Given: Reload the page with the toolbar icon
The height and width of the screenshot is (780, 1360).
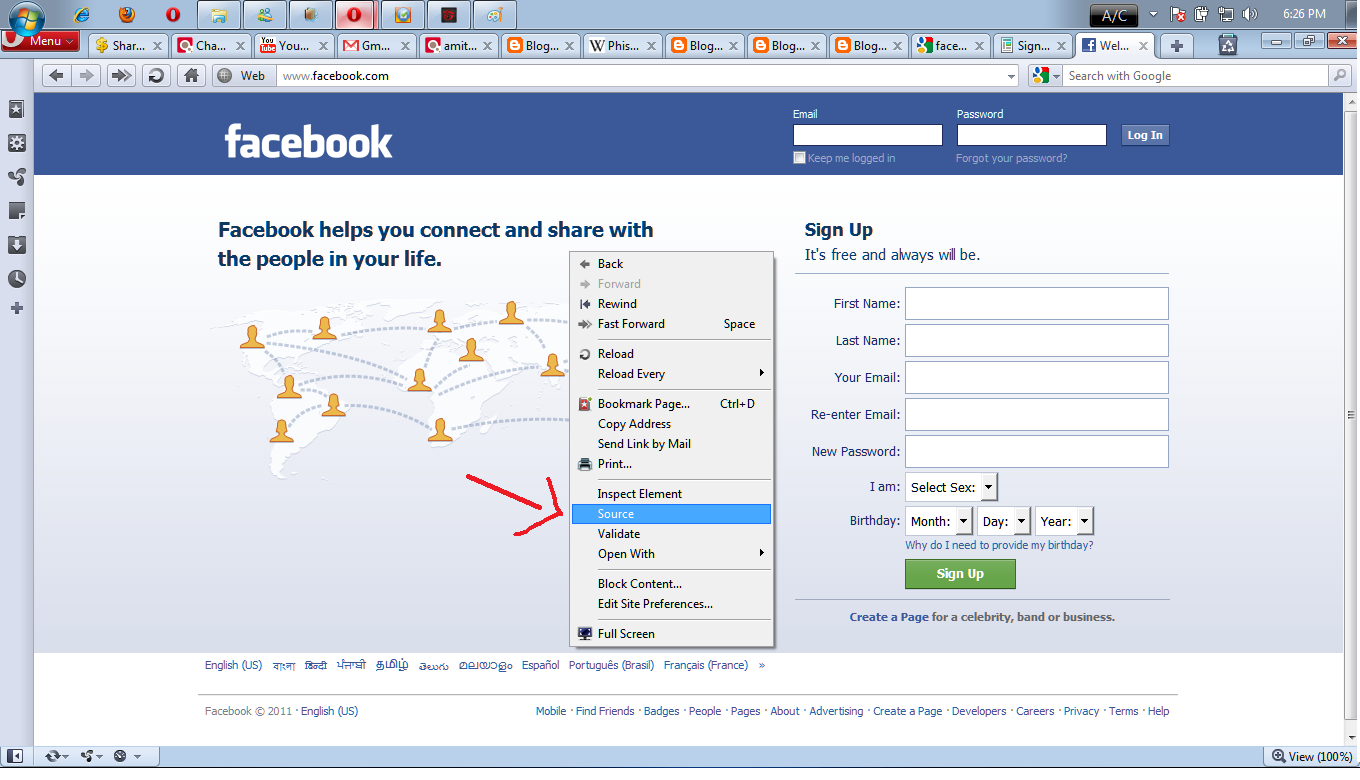Looking at the screenshot, I should [155, 76].
